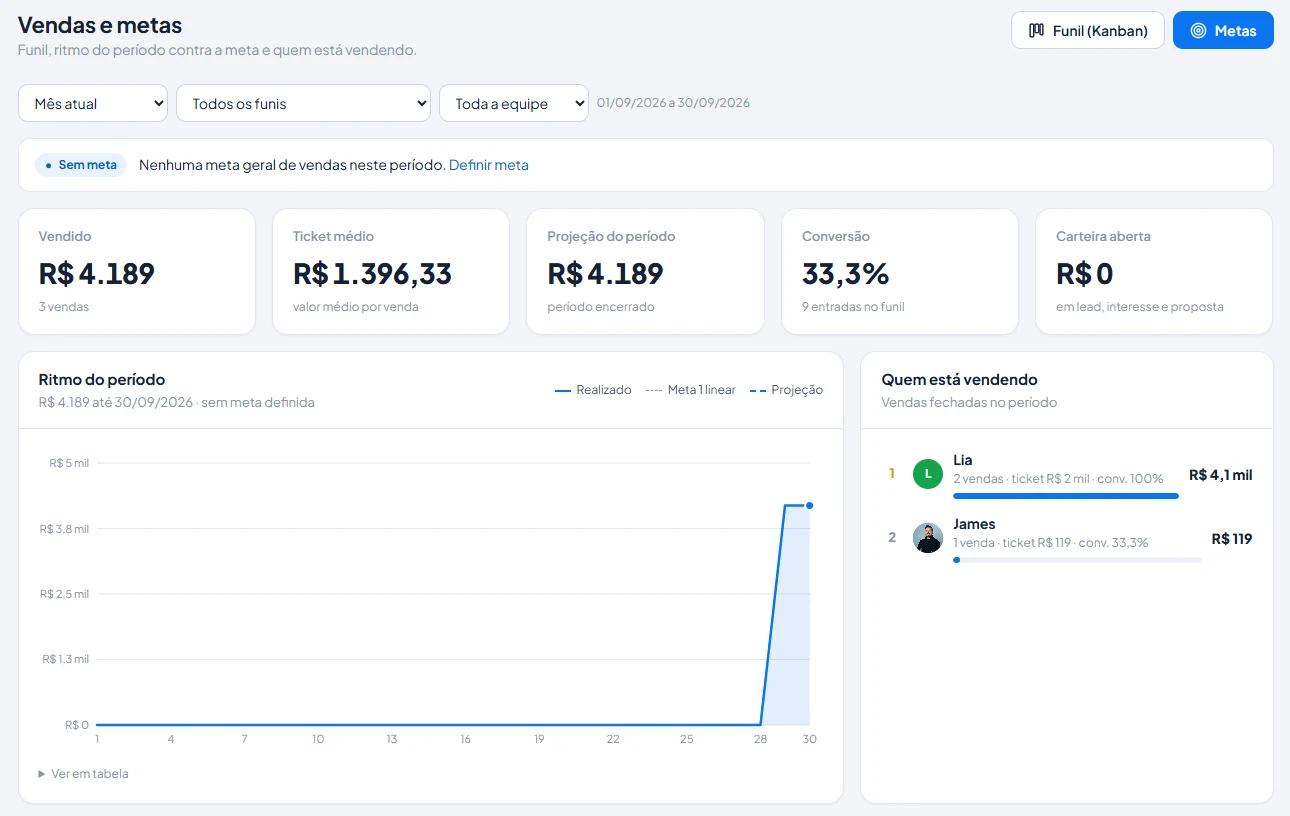Click the Vendido card's R$ 4.189 value

97,273
